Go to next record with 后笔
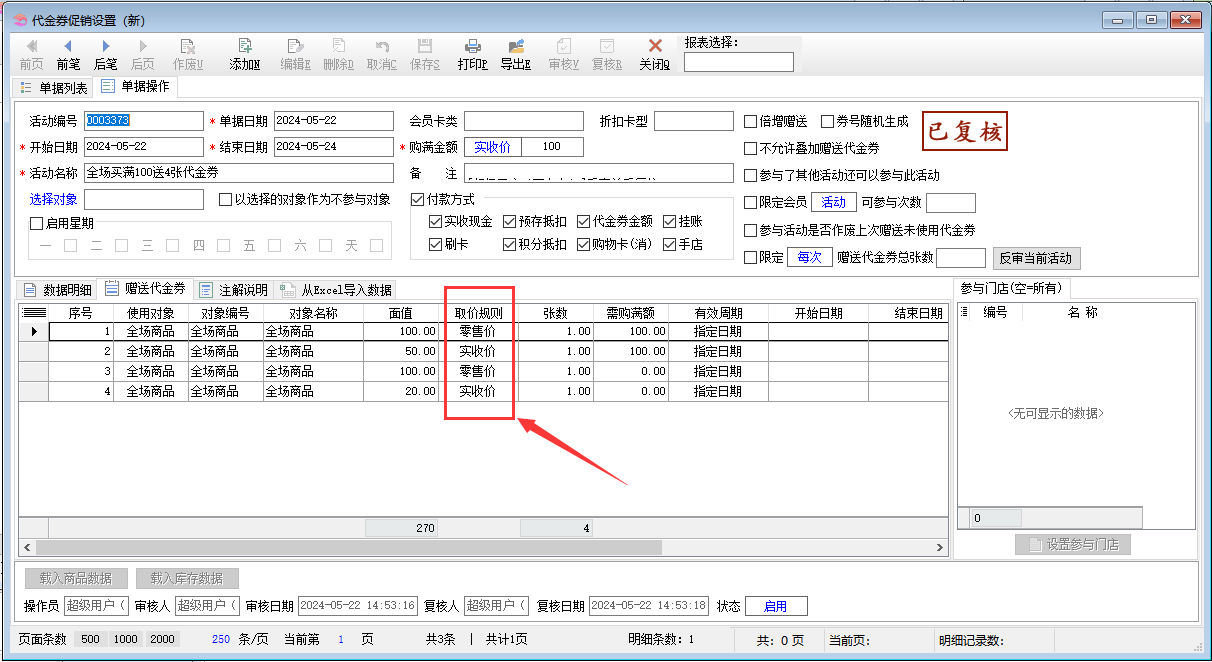Viewport: 1212px width, 662px height. [x=106, y=54]
